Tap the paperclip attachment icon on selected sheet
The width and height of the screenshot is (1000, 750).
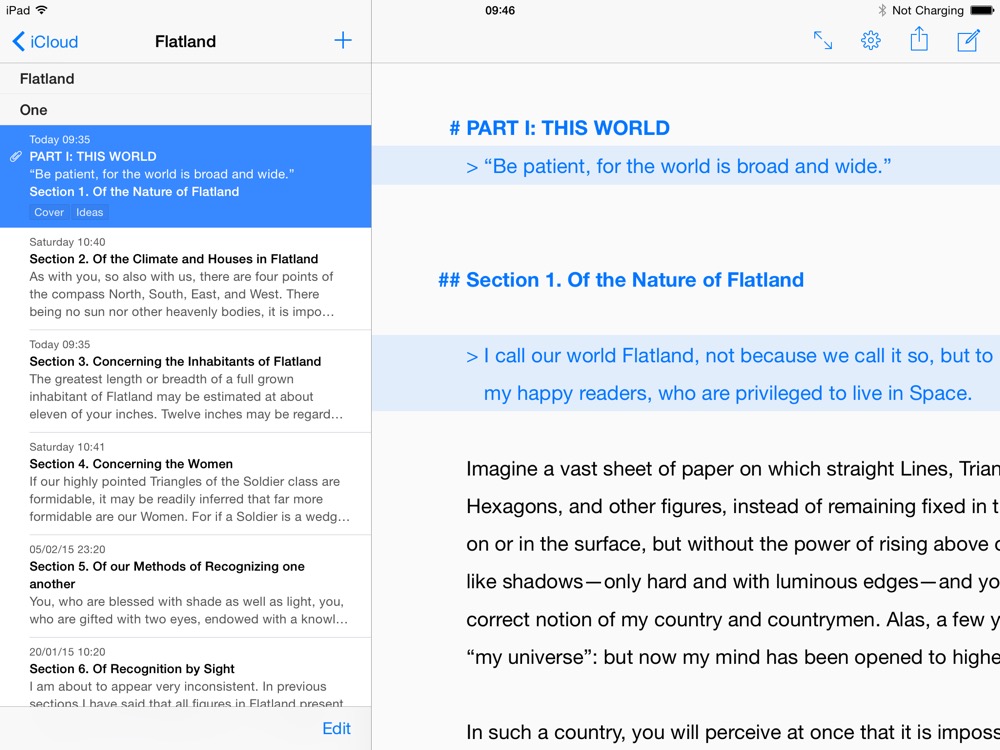point(16,157)
